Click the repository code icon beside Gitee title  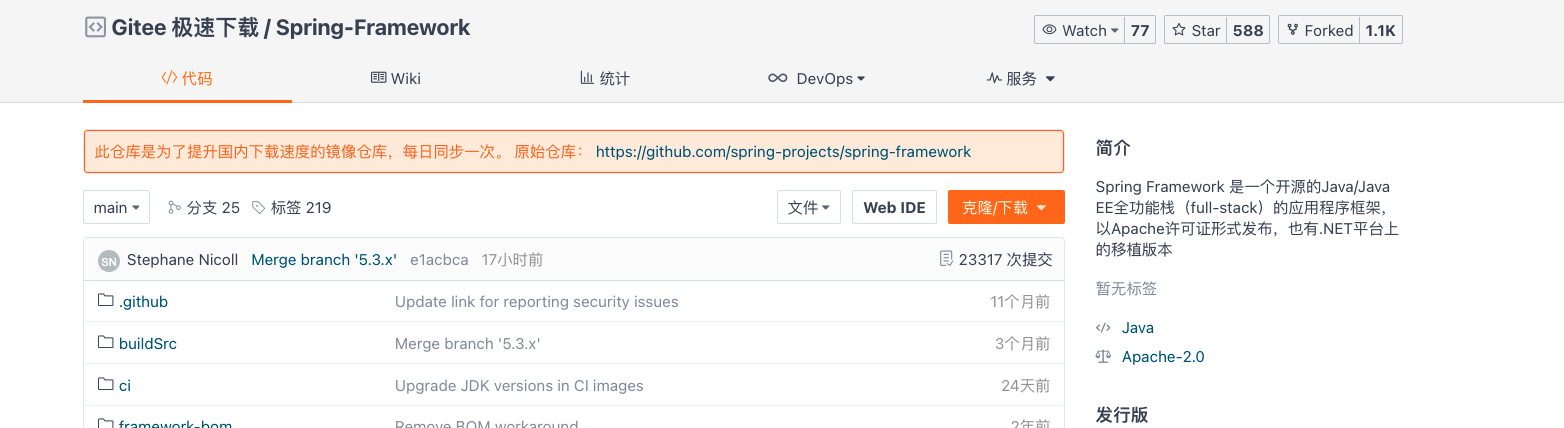[94, 28]
